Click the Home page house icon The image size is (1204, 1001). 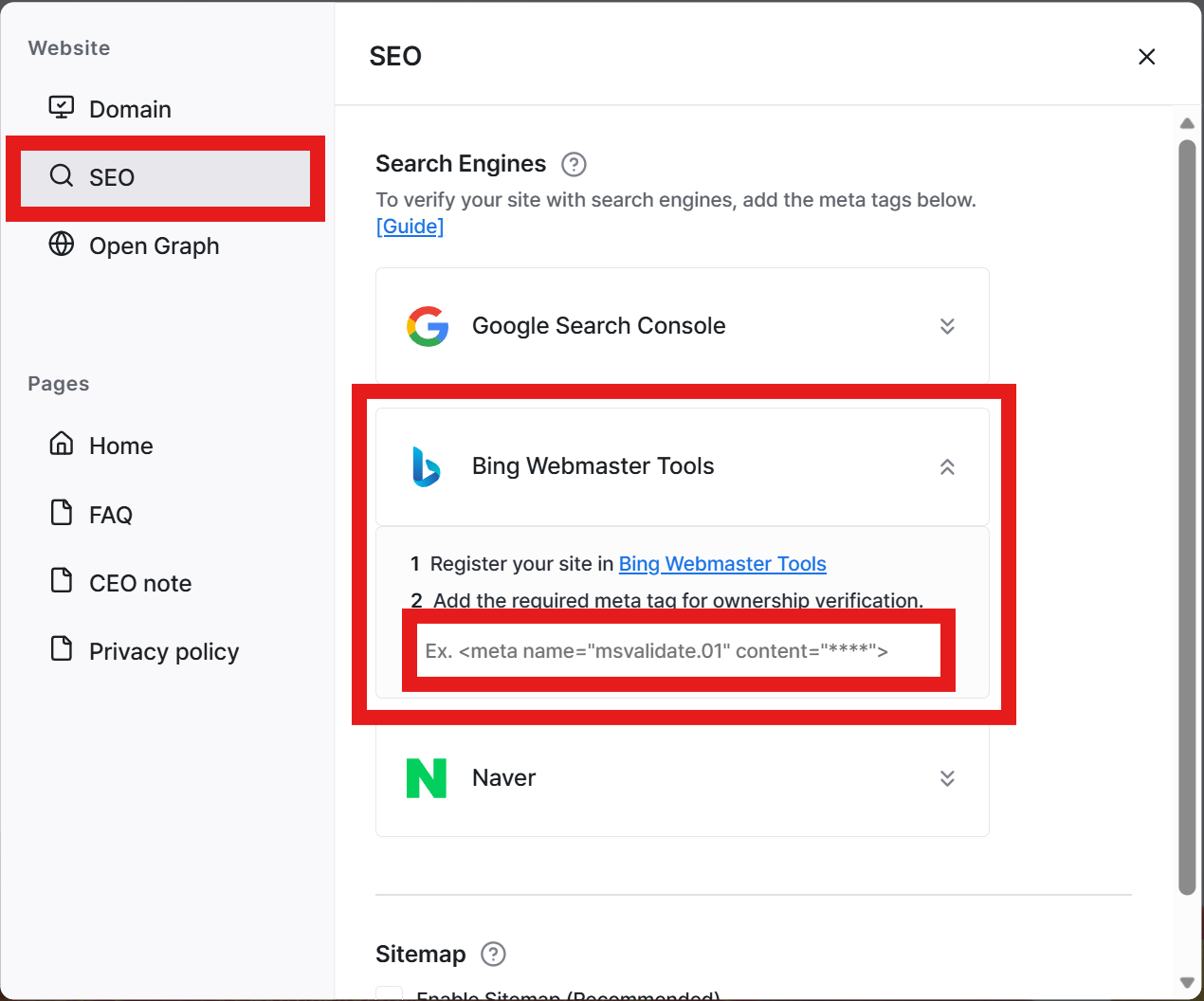[x=62, y=444]
